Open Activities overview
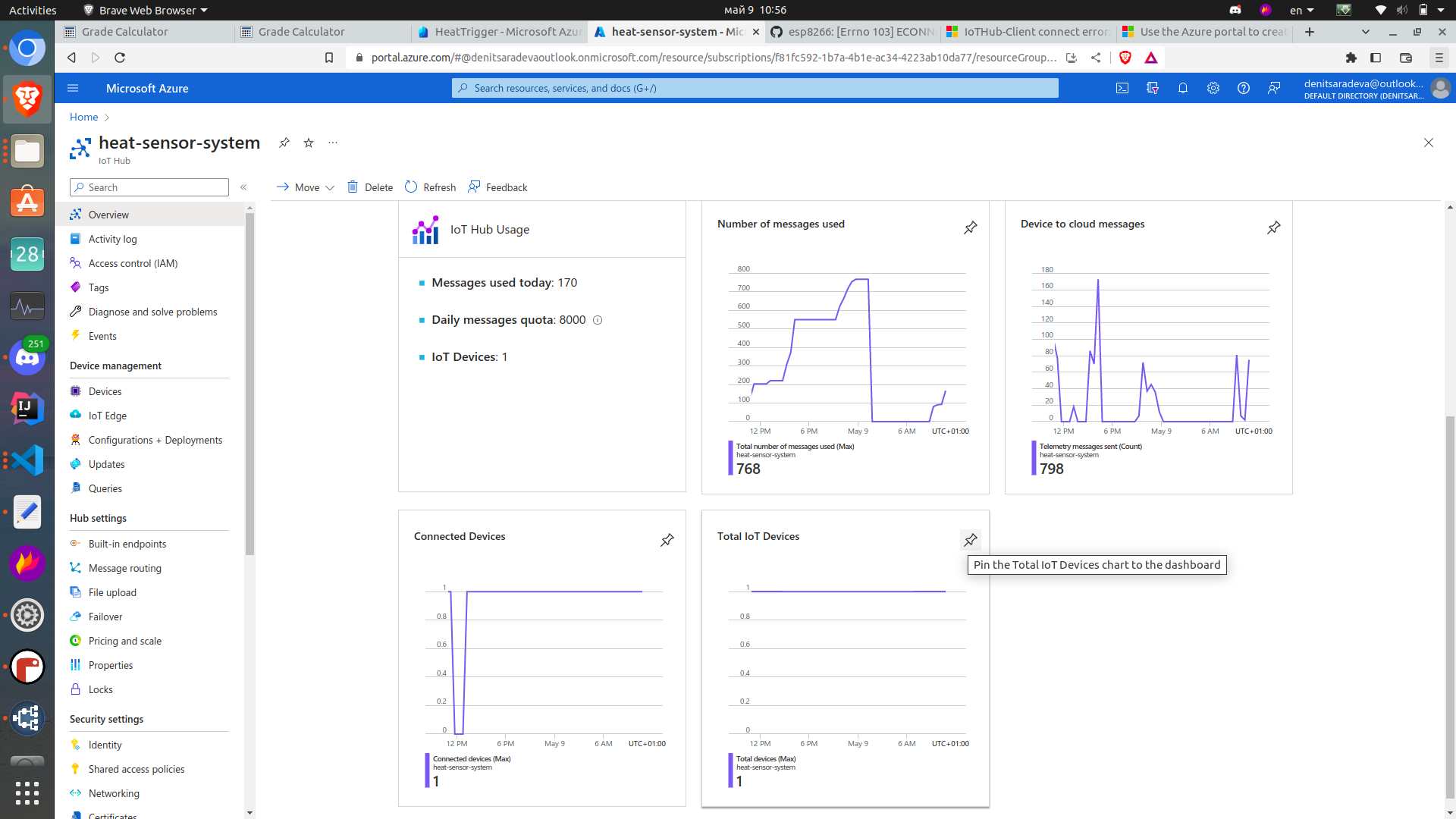Viewport: 1456px width, 819px height. coord(33,10)
